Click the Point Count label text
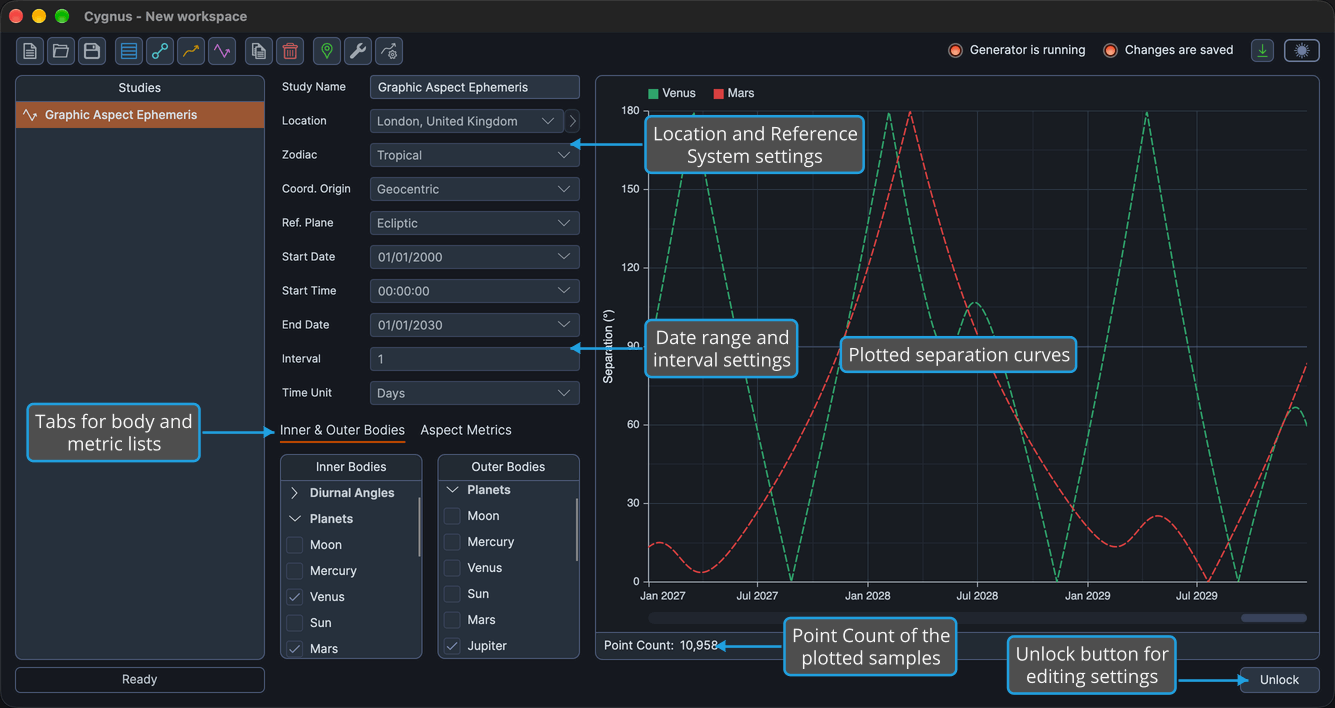Viewport: 1335px width, 708px height. (x=639, y=646)
